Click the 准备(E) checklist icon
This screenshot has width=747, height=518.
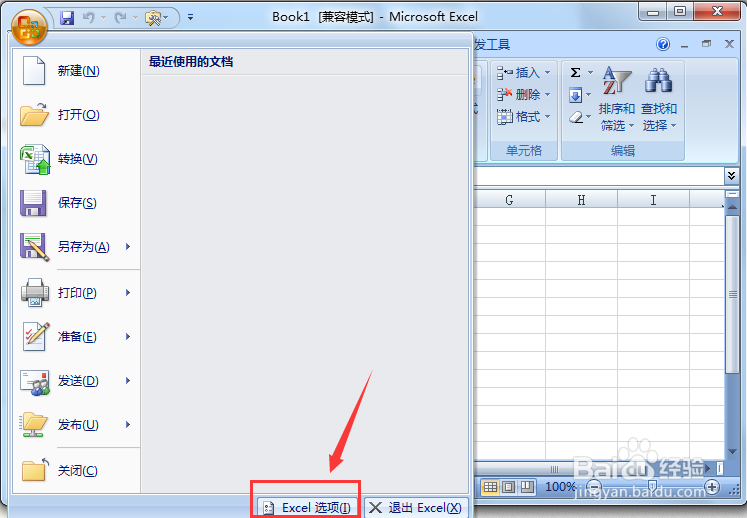(x=35, y=336)
